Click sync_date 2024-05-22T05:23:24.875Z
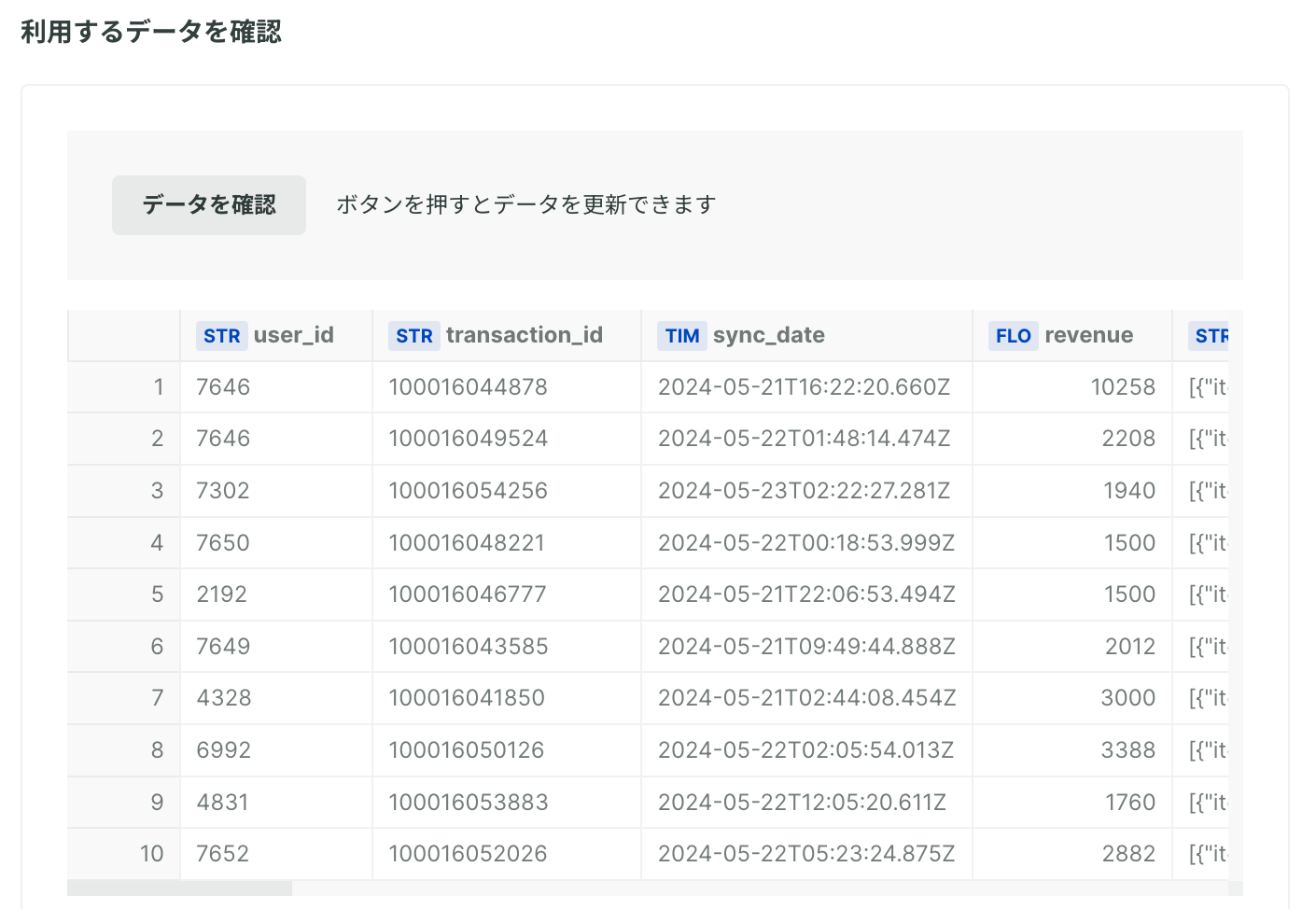The image size is (1316, 909). click(806, 854)
